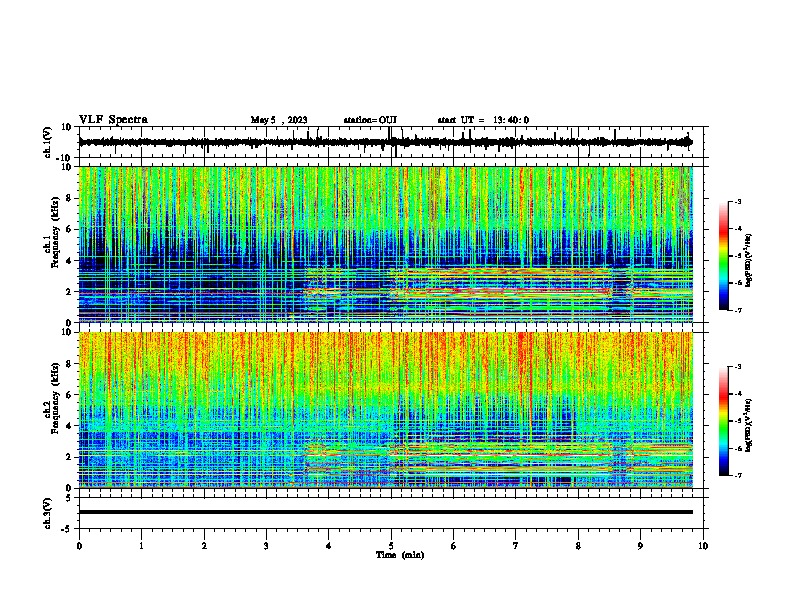Click the "2" kHz tick of ch.1 spectrogram

[x=69, y=291]
